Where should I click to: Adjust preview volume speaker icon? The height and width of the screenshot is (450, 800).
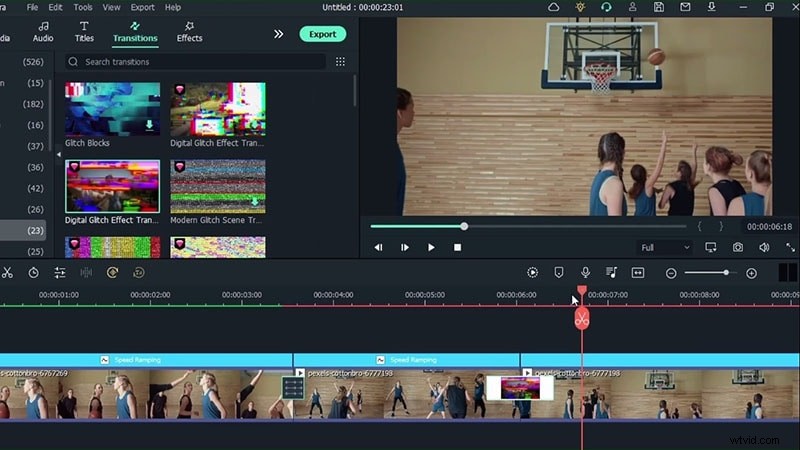(764, 247)
